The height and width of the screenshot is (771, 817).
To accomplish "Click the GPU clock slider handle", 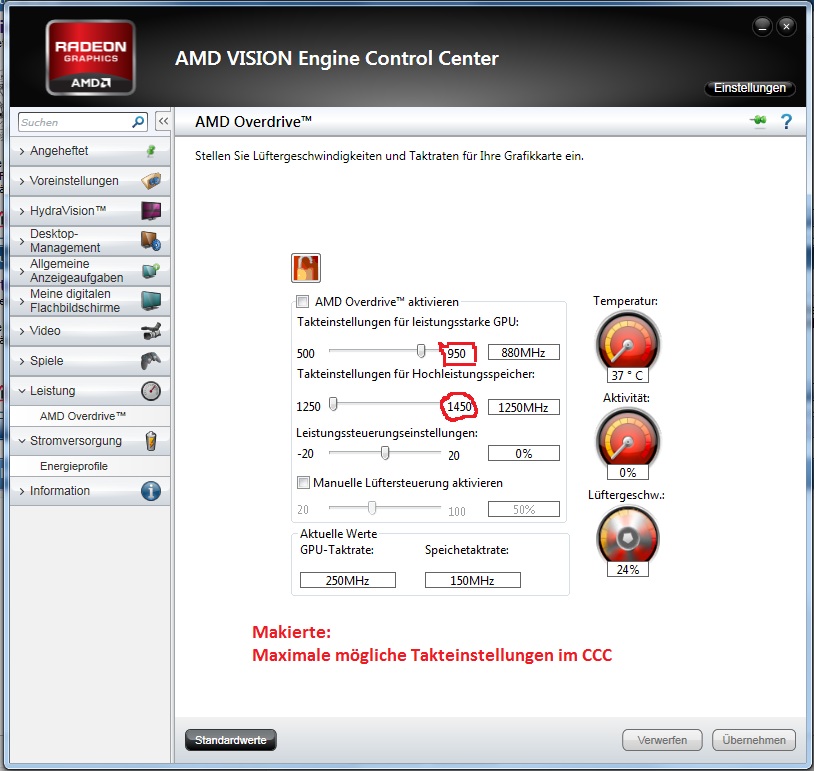I will click(x=421, y=351).
